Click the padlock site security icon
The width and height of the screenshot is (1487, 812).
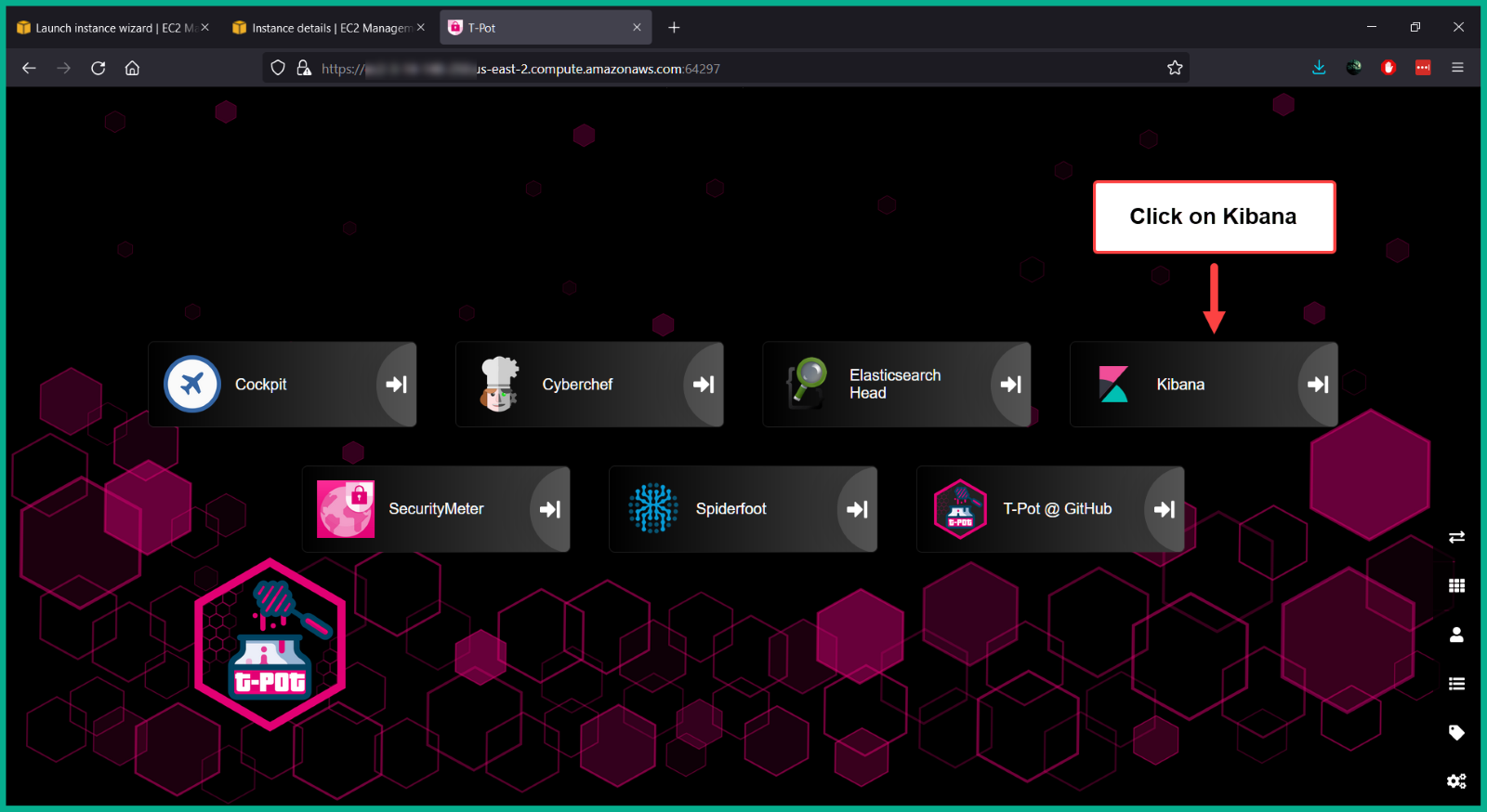pos(304,68)
